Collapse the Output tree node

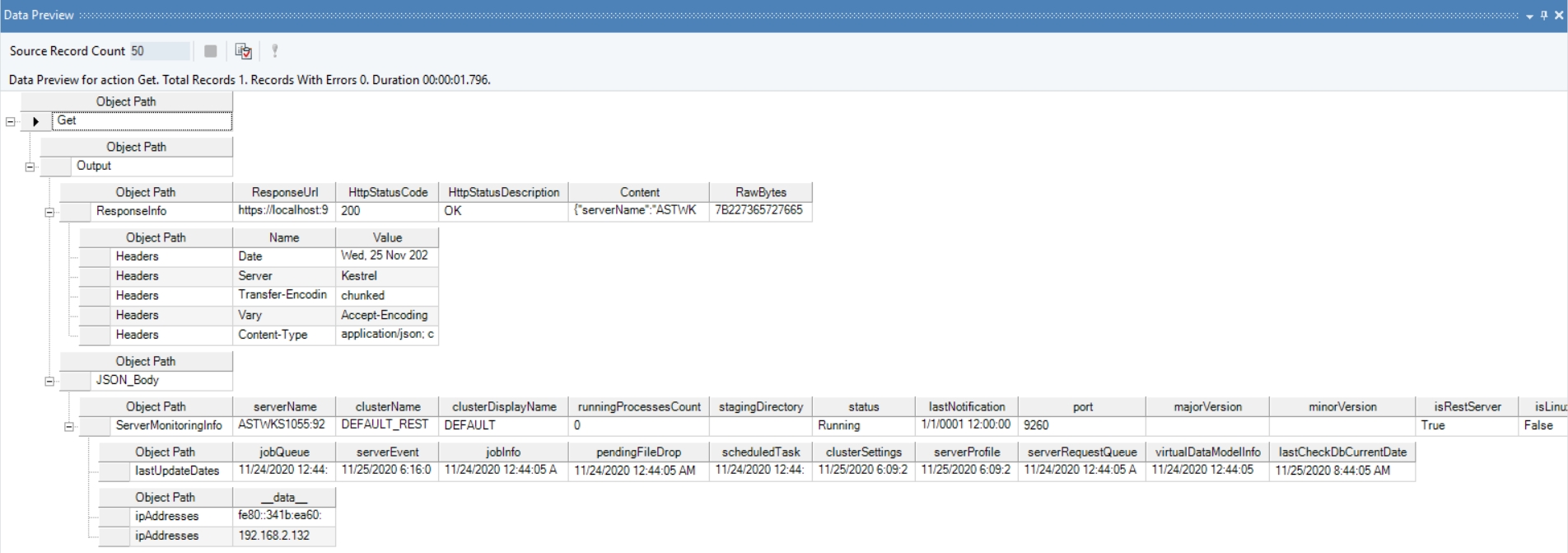(30, 166)
